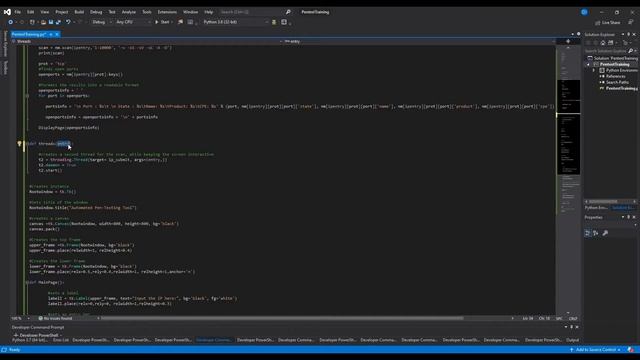The width and height of the screenshot is (640, 360).
Task: Close the PentestTraining.py editor tab
Action: point(57,35)
